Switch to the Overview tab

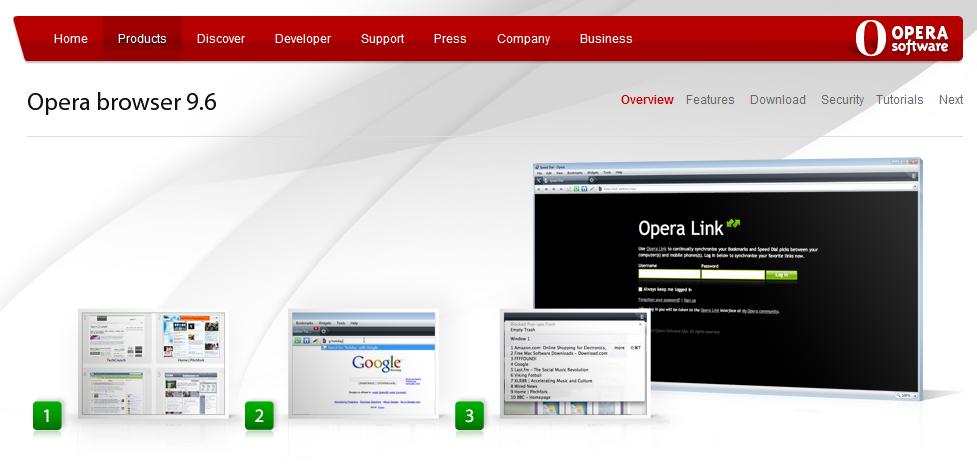point(647,100)
